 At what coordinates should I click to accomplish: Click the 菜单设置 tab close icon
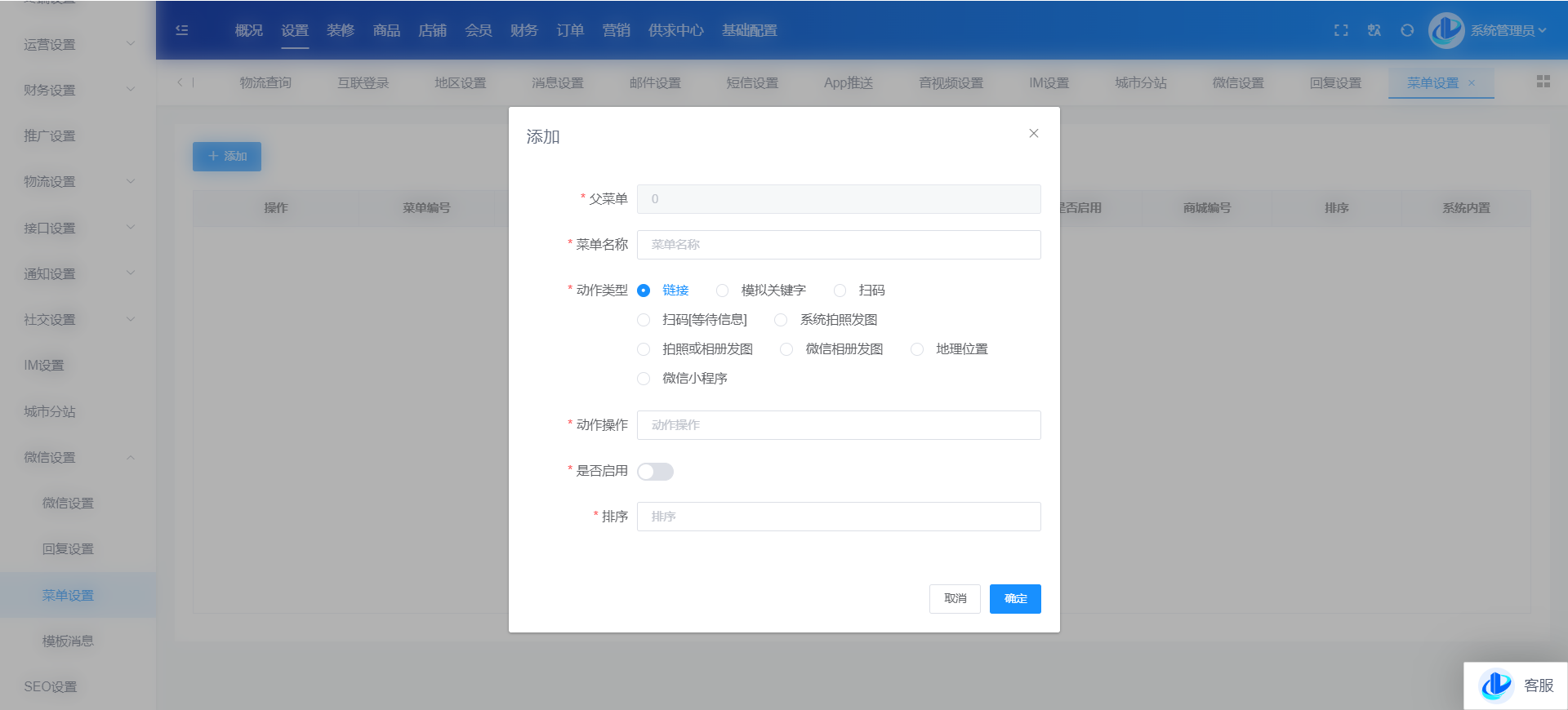point(1472,82)
